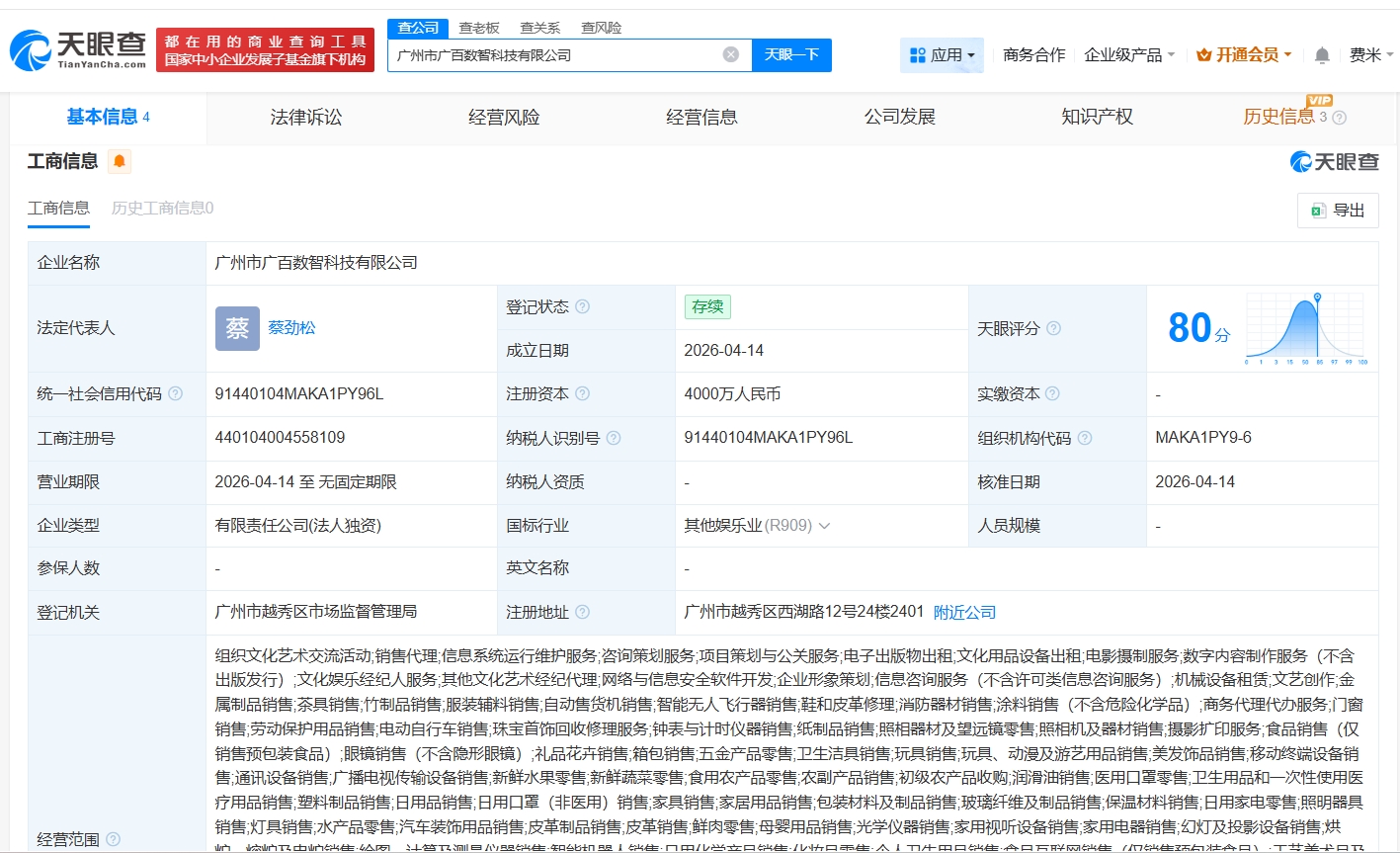Click the Tianyancha logo in header
Viewport: 1400px width, 853px height.
[x=79, y=49]
